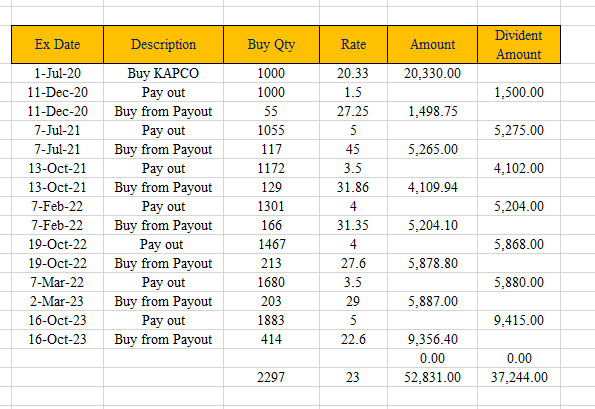Viewport: 595px width, 409px height.
Task: Select the 37,244.00 total dividend cell
Action: point(519,377)
